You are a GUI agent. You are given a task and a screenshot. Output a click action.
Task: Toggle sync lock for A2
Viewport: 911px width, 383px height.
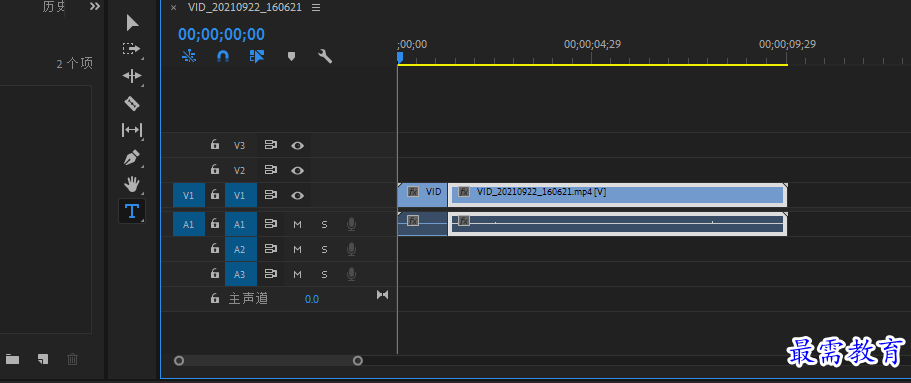pyautogui.click(x=270, y=249)
